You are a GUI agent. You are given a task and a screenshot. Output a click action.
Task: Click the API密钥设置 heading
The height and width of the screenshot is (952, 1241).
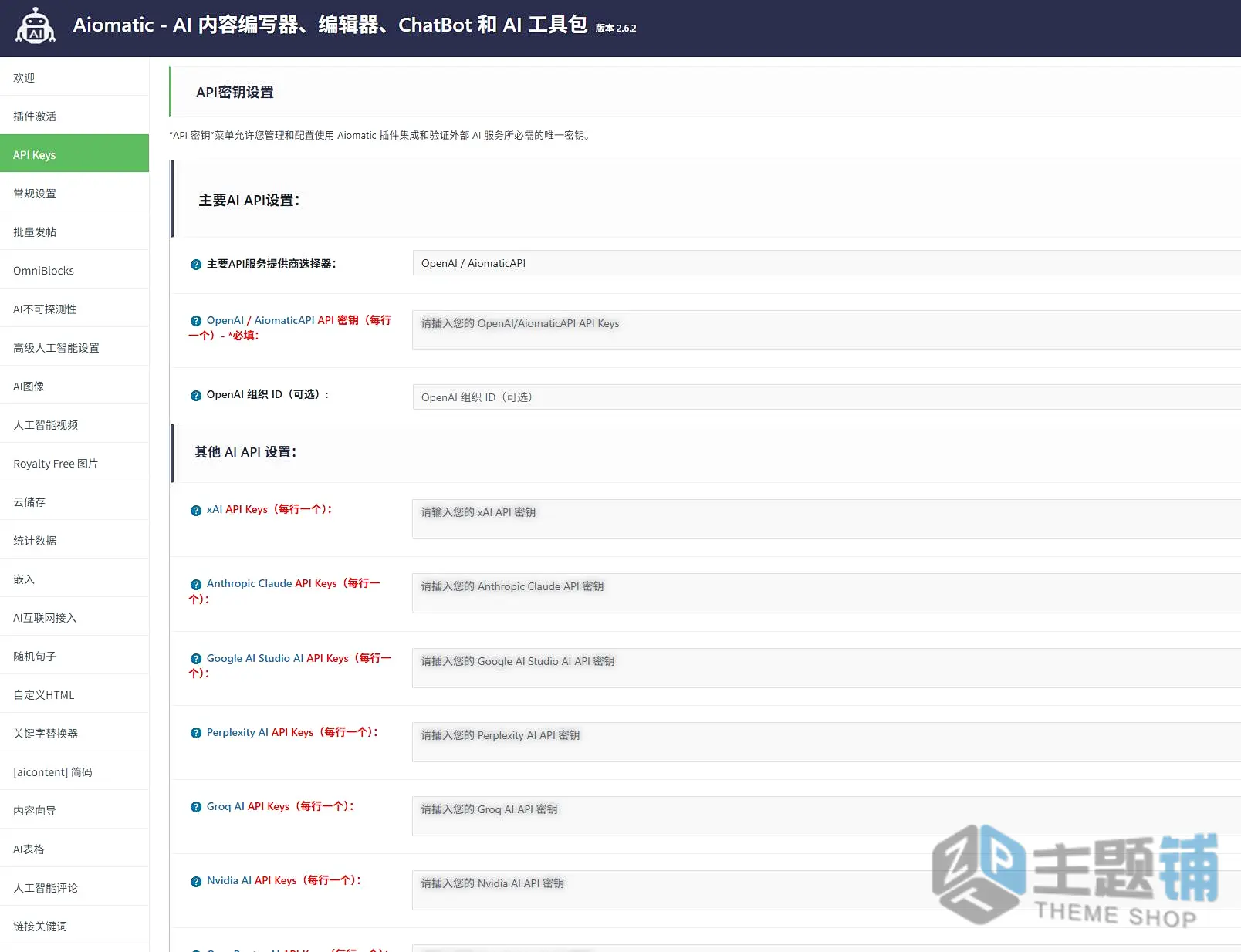tap(235, 92)
